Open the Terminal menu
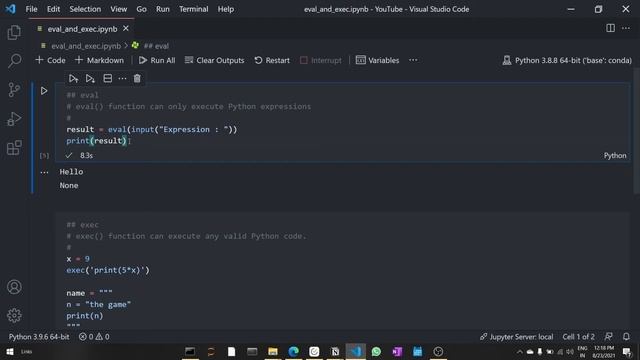 193,9
